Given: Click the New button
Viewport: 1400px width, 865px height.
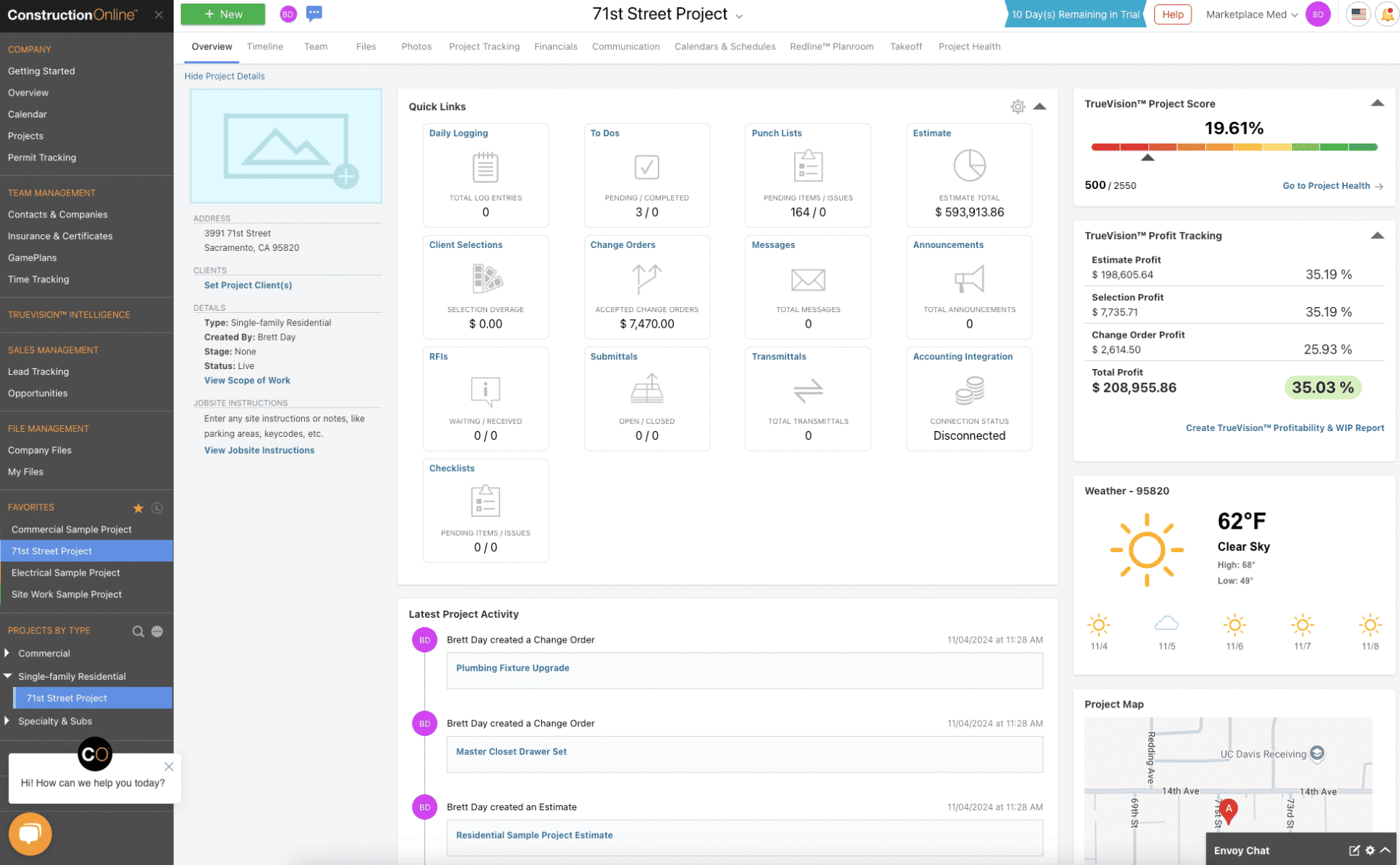Looking at the screenshot, I should point(222,14).
